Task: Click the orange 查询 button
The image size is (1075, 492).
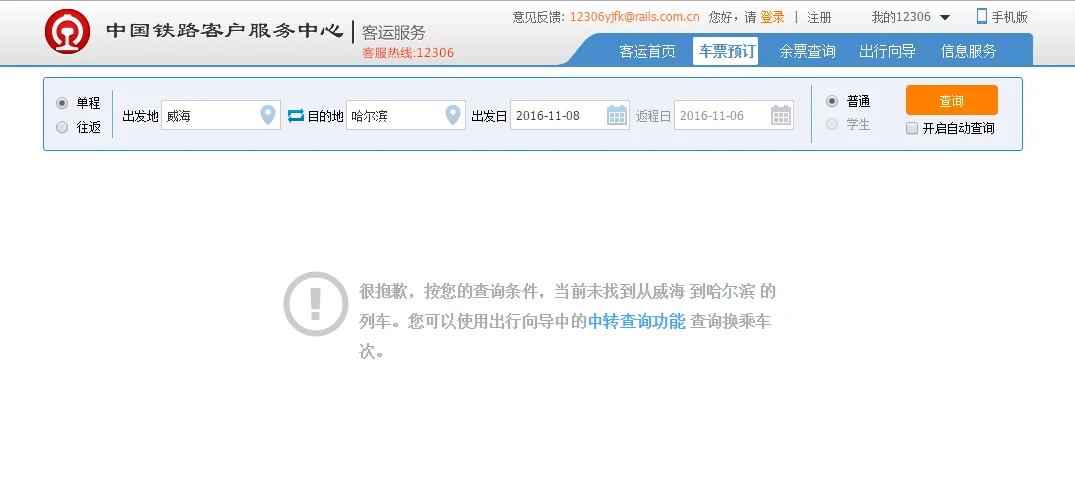Action: point(952,100)
